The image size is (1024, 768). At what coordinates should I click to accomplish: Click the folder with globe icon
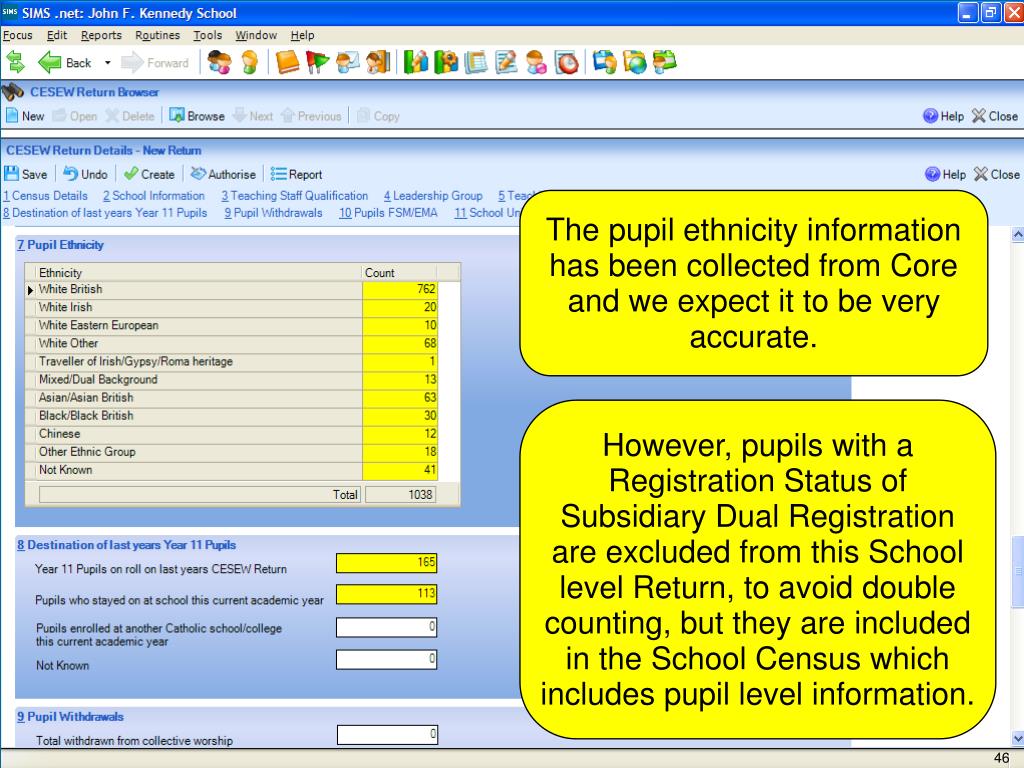point(635,62)
